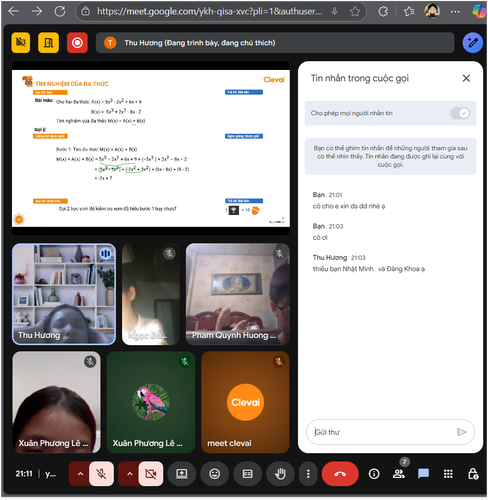Open browser settings three-dot menu
Image resolution: width=488 pixels, height=500 pixels.
455,12
